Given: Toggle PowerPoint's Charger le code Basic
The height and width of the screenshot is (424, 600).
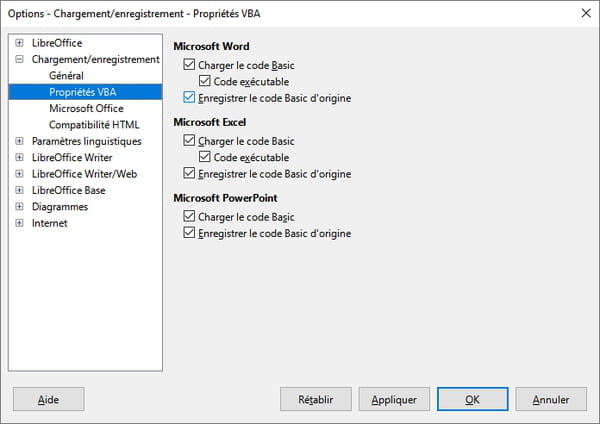Looking at the screenshot, I should [189, 216].
